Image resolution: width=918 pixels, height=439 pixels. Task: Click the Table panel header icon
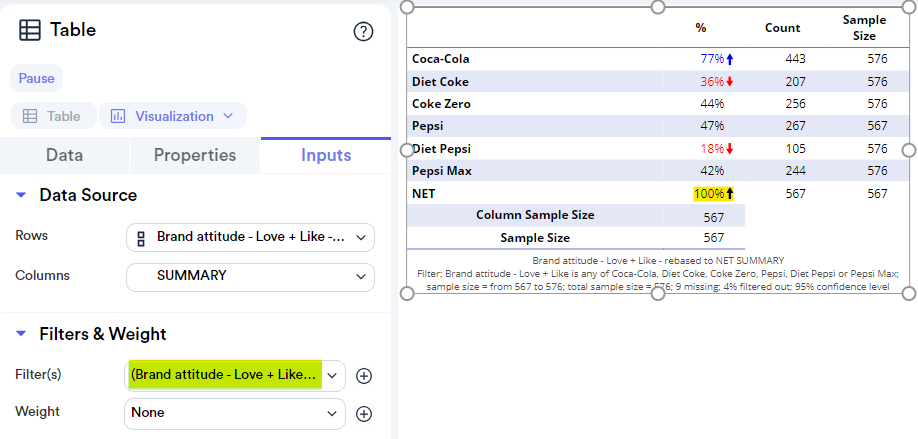click(x=30, y=30)
